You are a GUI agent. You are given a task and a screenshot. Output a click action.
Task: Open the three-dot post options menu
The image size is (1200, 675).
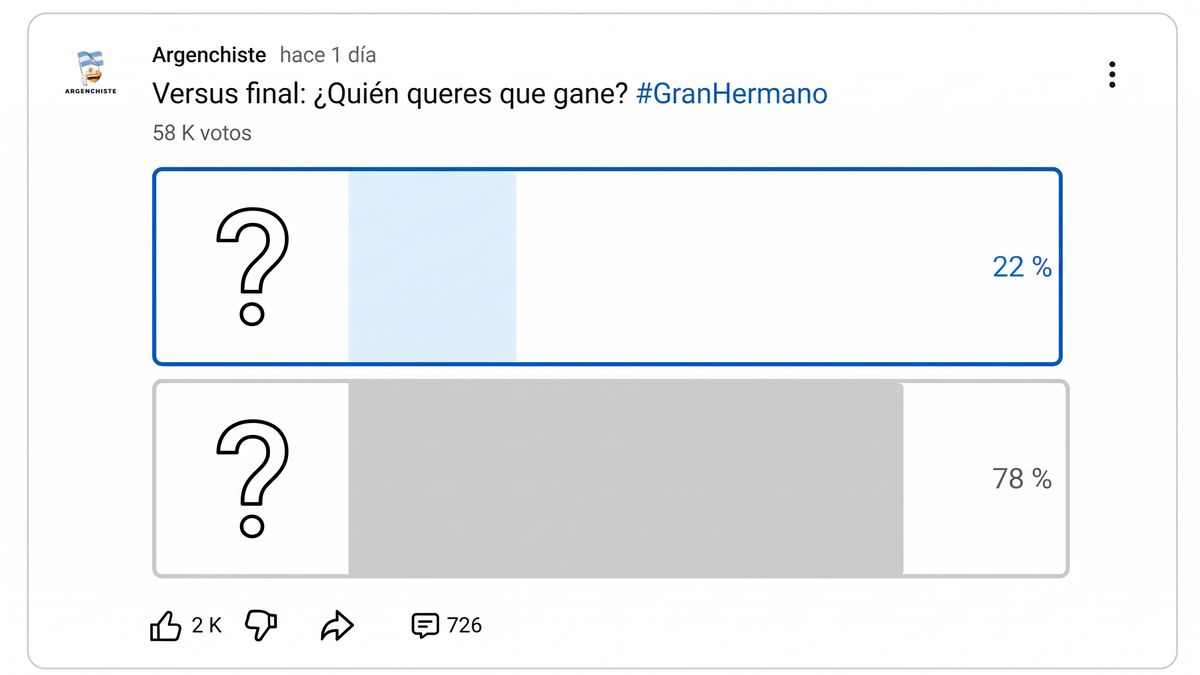pyautogui.click(x=1112, y=75)
